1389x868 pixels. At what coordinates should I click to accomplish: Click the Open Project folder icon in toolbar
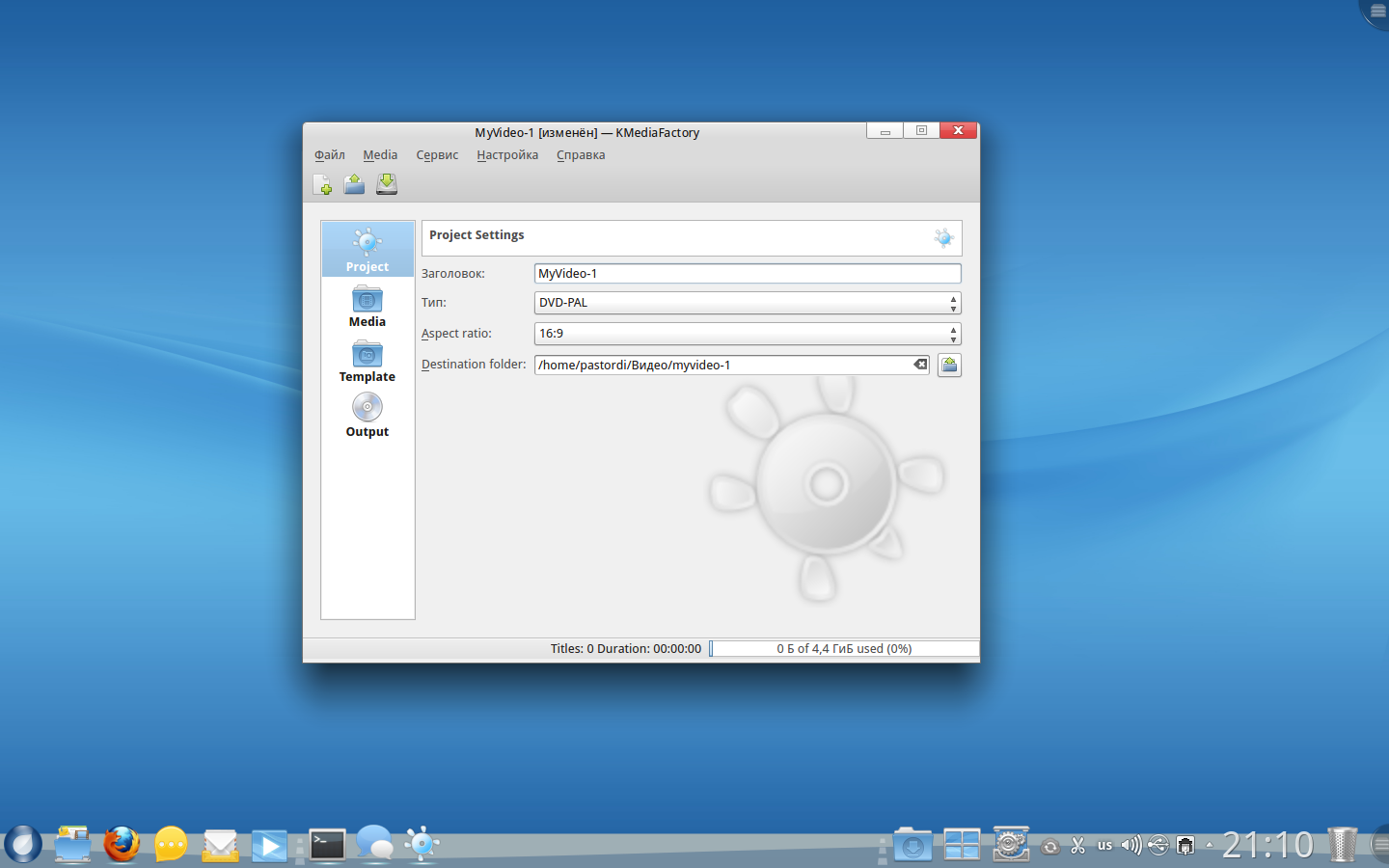pyautogui.click(x=354, y=184)
